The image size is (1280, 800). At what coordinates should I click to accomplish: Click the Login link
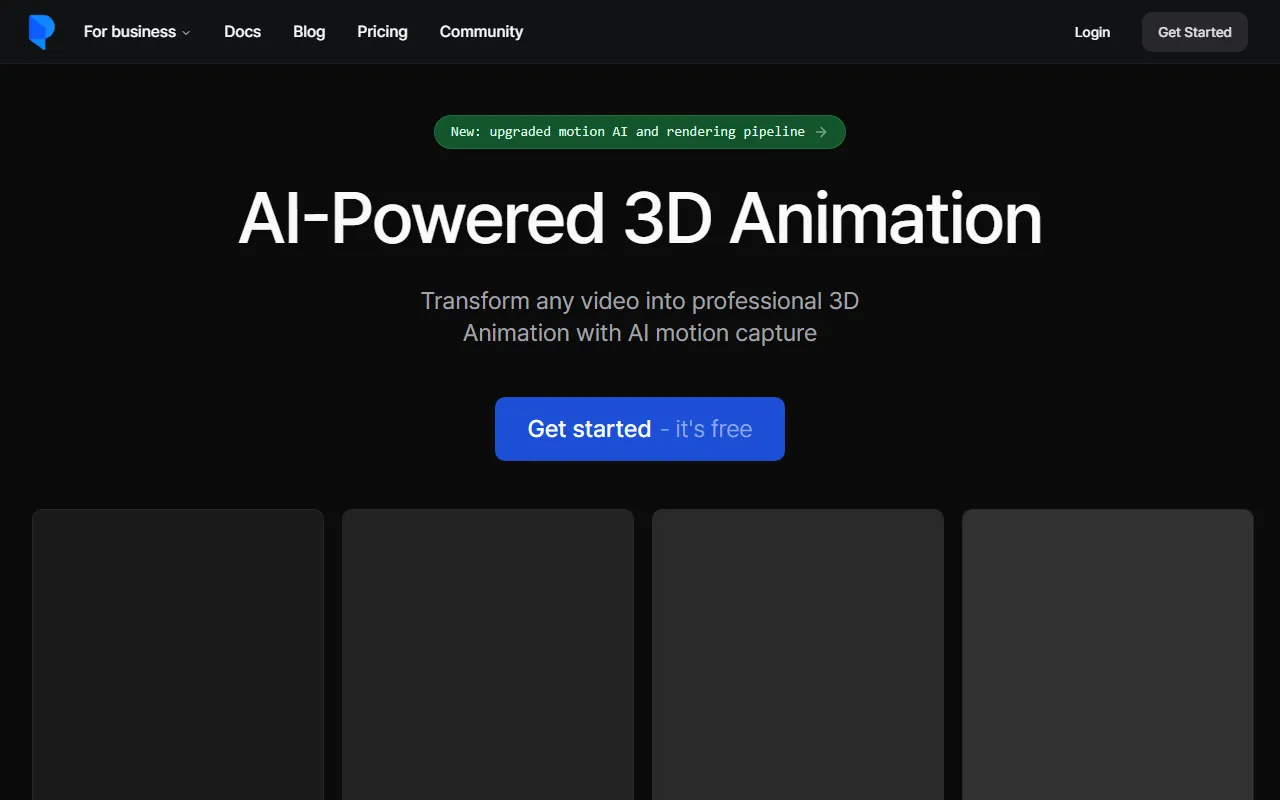pyautogui.click(x=1092, y=32)
